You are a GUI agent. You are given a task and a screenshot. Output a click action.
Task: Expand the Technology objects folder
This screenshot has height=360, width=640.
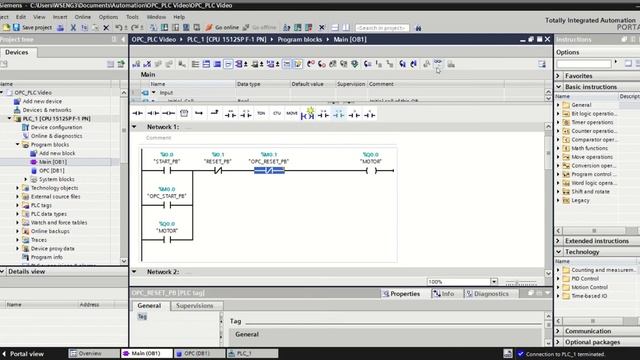coord(18,188)
